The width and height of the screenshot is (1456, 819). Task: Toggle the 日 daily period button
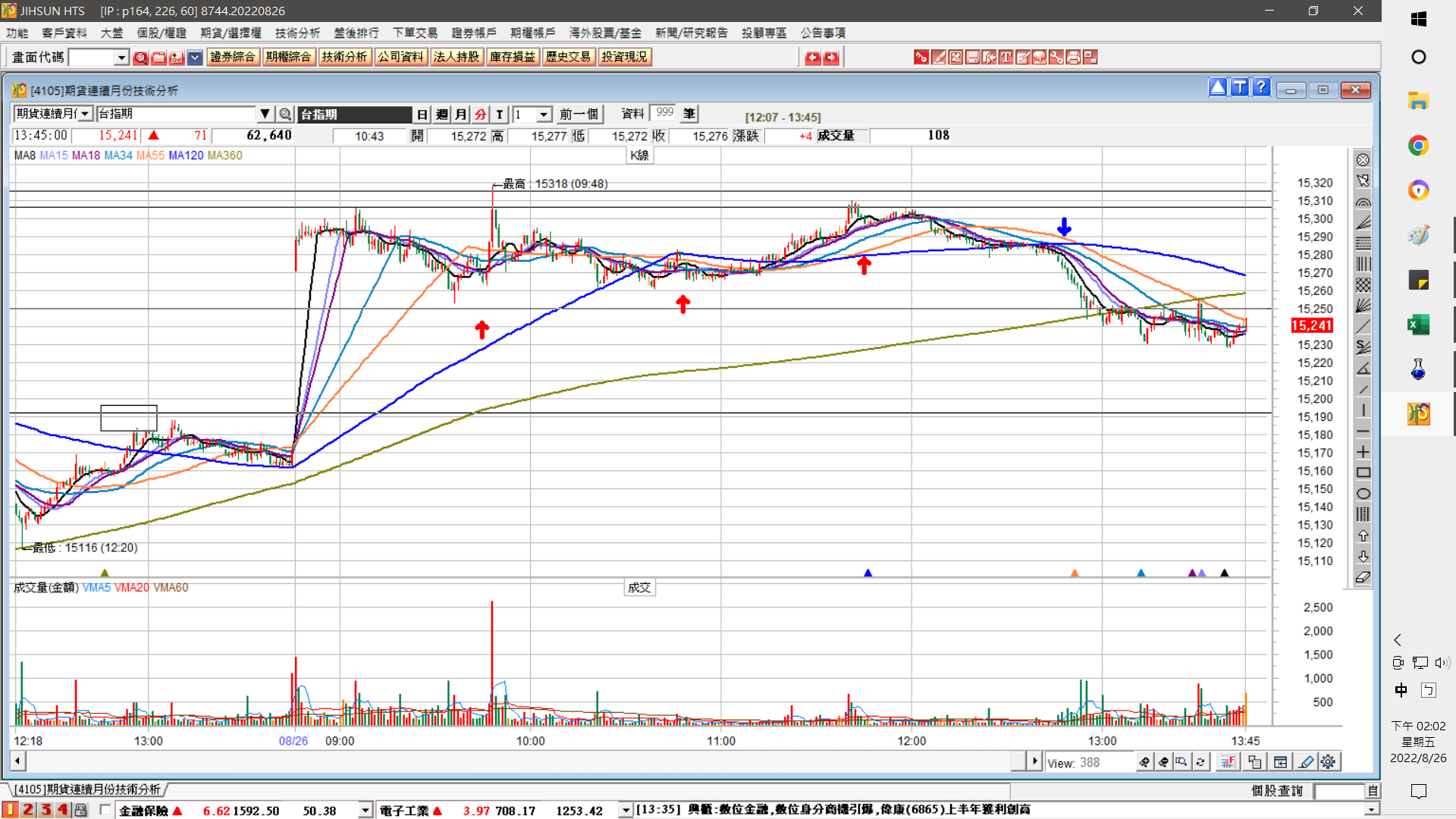[422, 115]
